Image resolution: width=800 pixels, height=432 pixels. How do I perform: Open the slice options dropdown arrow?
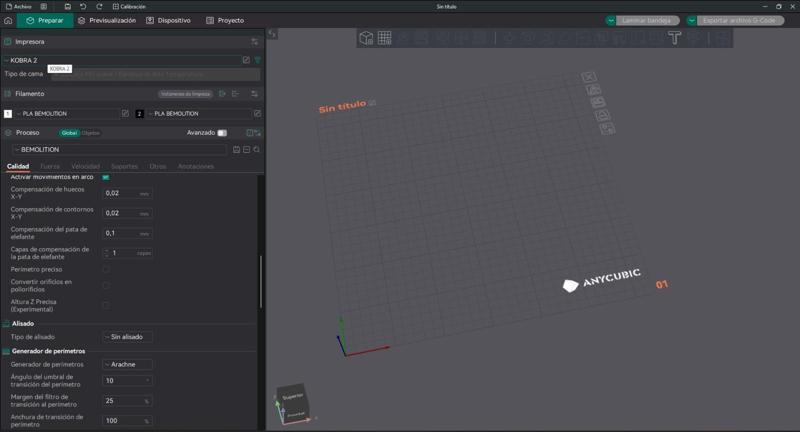[x=611, y=20]
